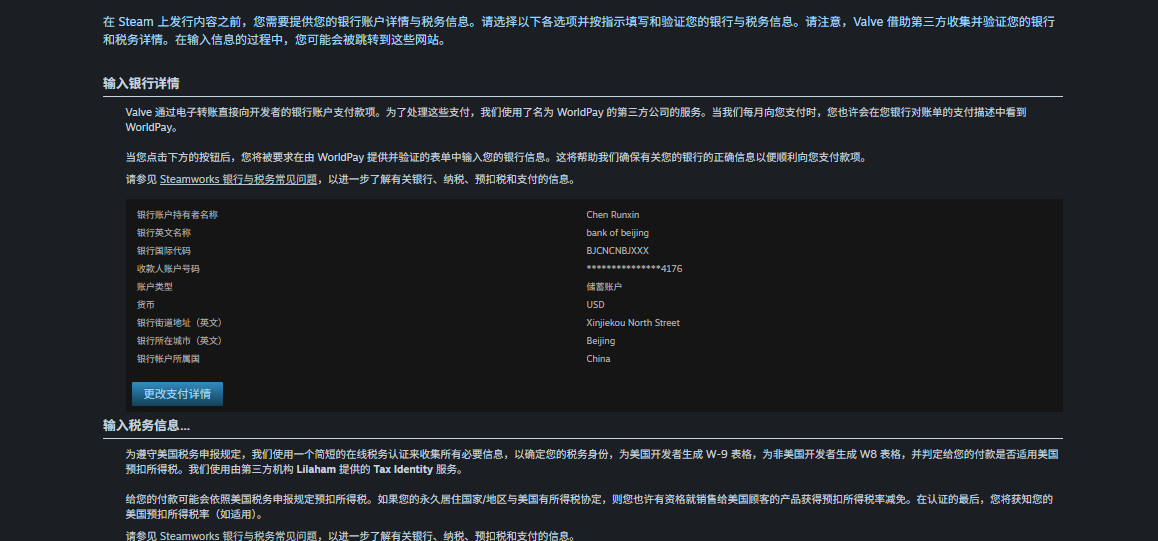
Task: Select the 银行所在城市（英文） label
Action: pos(179,341)
